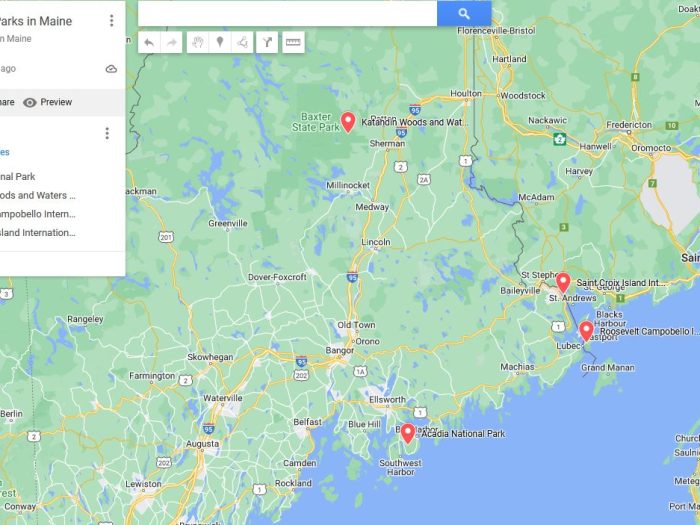
Task: Click the blue search magnifier button
Action: click(x=464, y=13)
